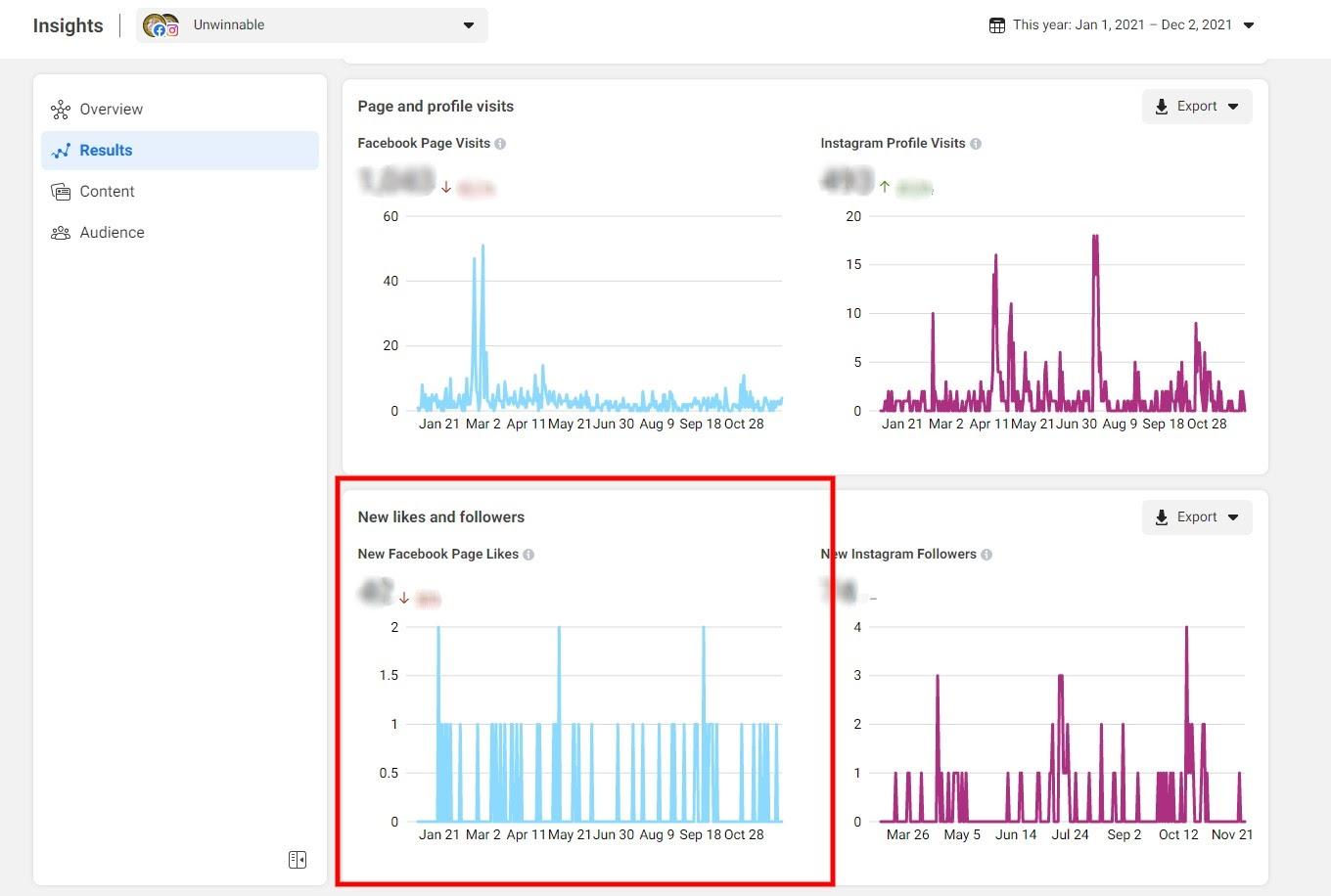Select the Audience menu item

(112, 233)
